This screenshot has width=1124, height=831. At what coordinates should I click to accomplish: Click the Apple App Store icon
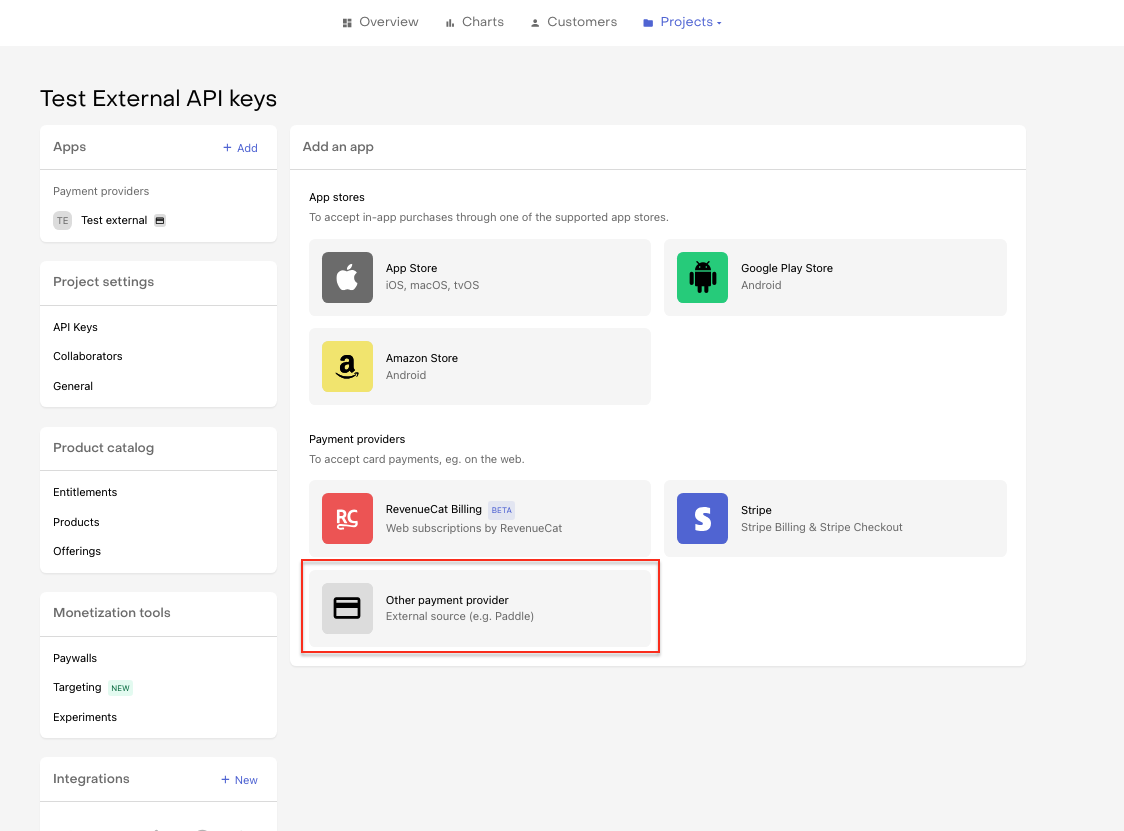point(347,277)
